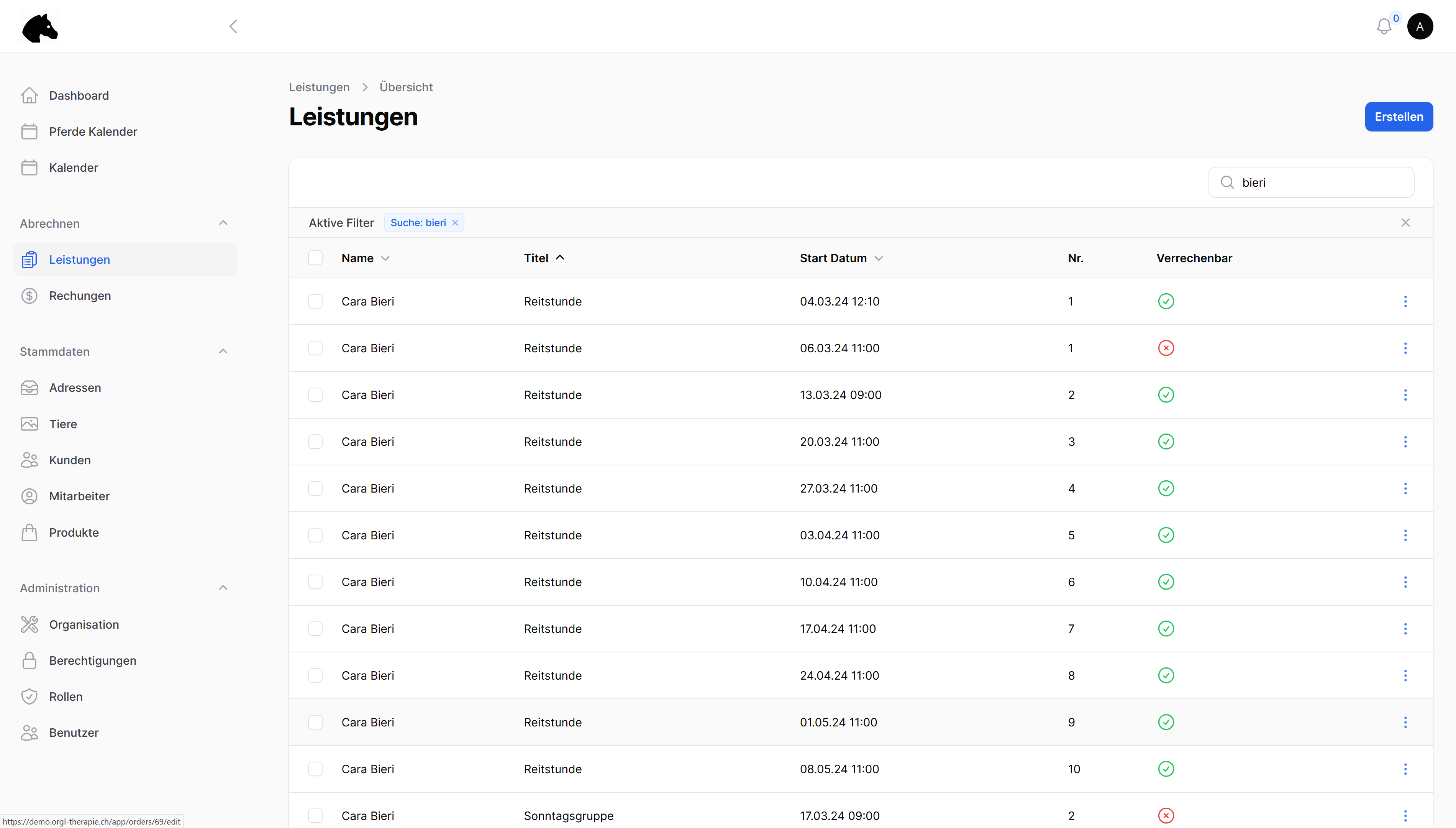Click the Tiere picture icon
The height and width of the screenshot is (828, 1456).
[29, 424]
